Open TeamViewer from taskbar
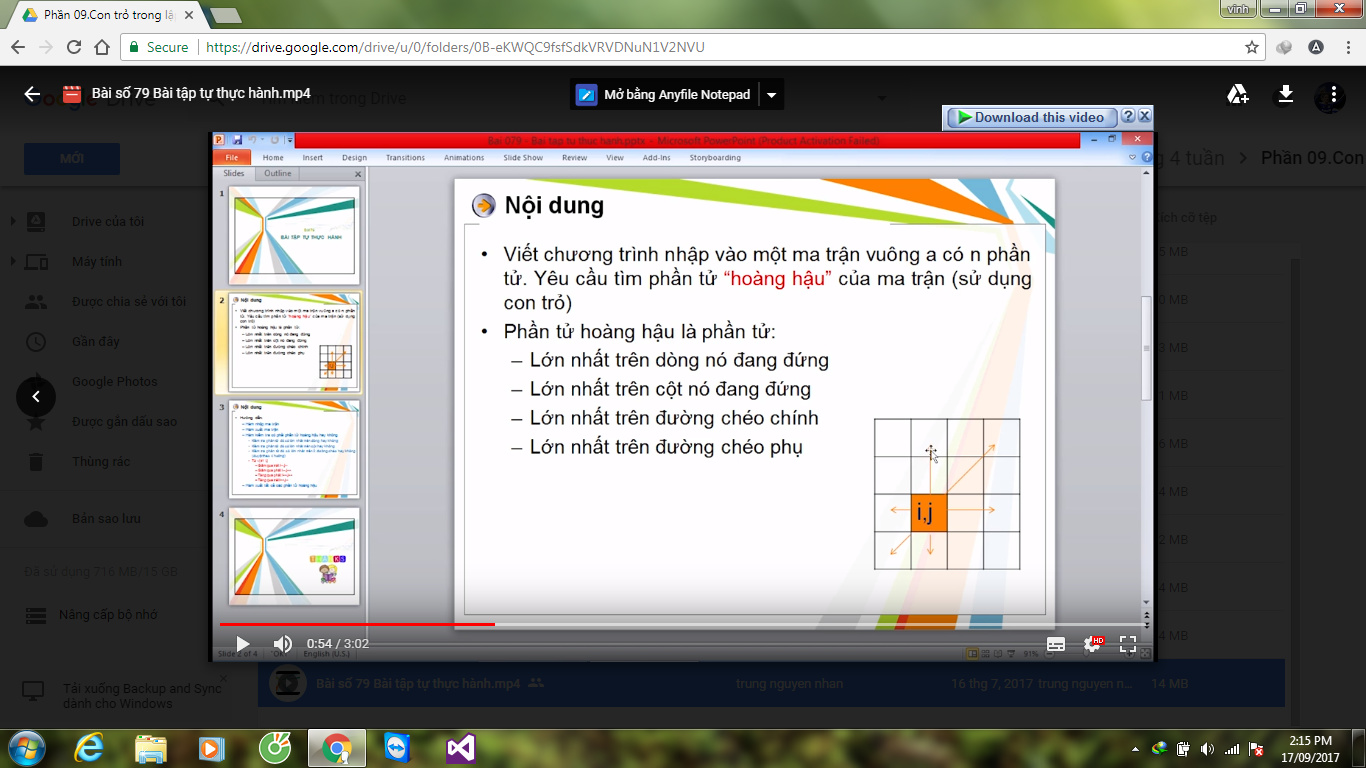The height and width of the screenshot is (768, 1366). (x=398, y=748)
